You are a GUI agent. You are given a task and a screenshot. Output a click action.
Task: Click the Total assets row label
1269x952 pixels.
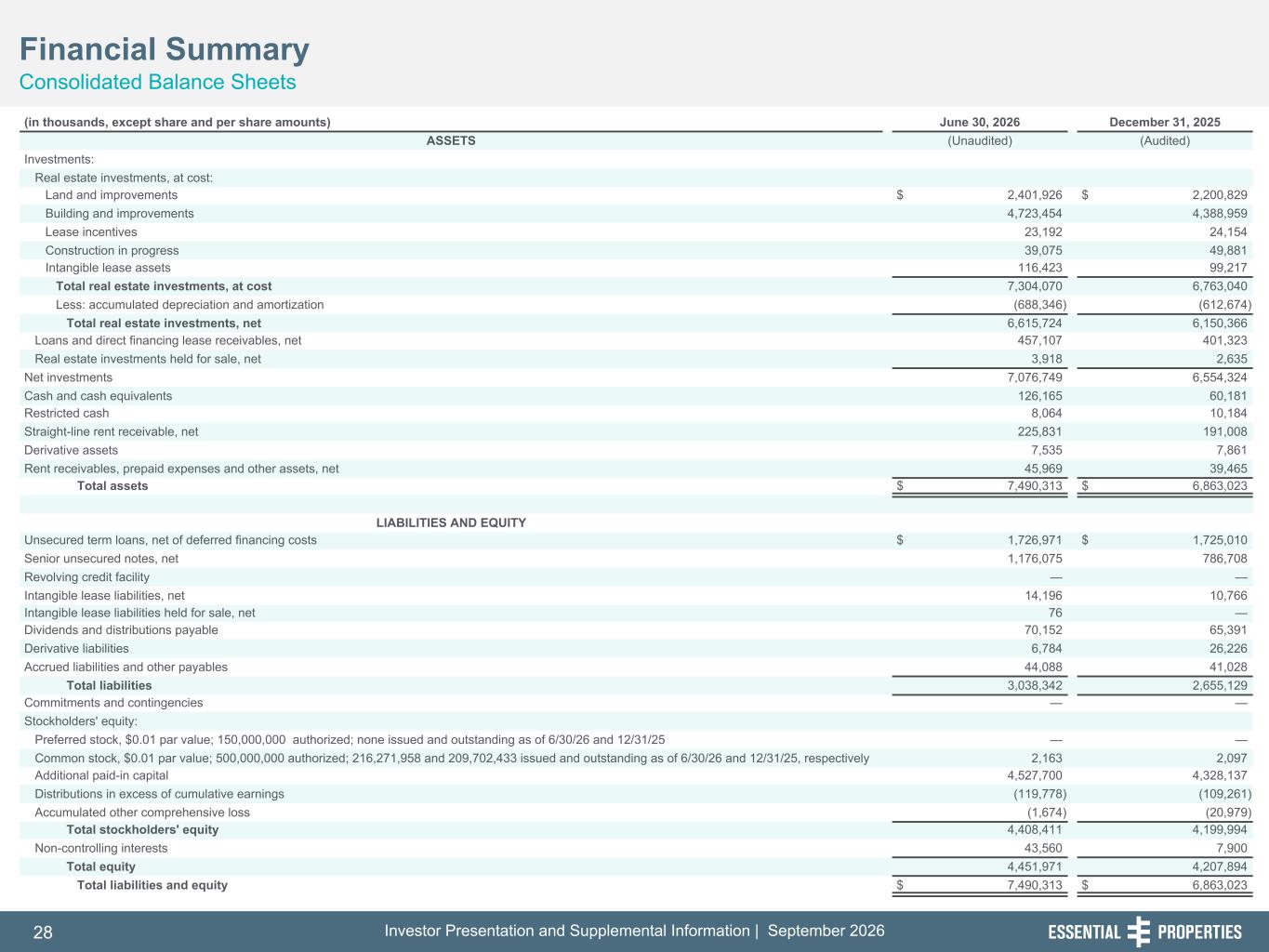pyautogui.click(x=112, y=486)
